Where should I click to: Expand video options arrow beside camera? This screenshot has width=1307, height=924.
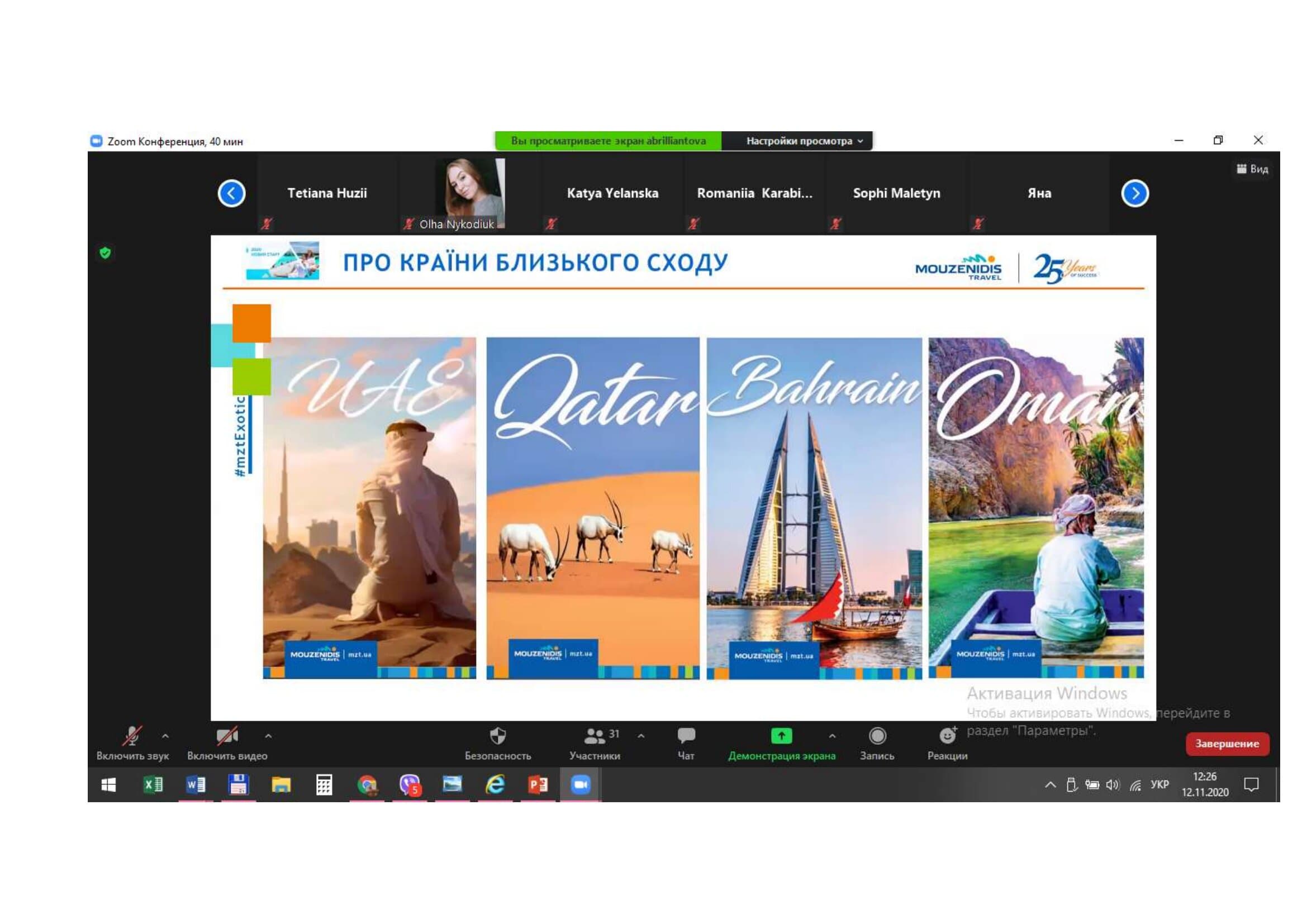coord(268,736)
